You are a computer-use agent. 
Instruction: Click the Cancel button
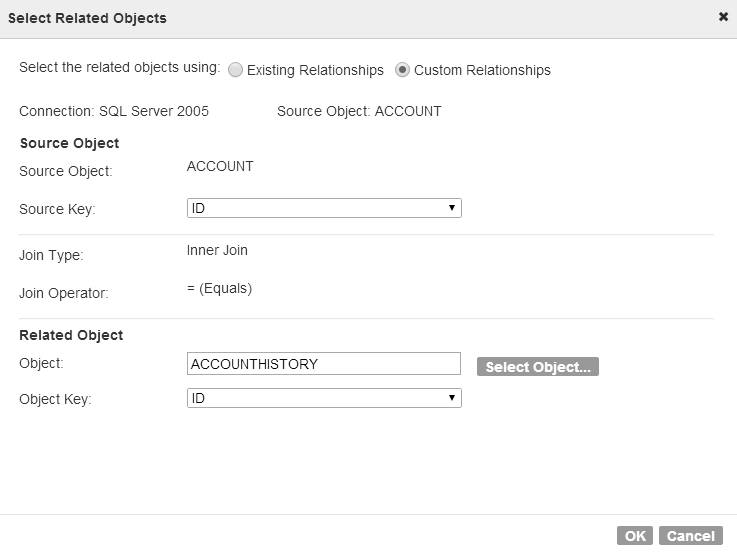(x=690, y=536)
